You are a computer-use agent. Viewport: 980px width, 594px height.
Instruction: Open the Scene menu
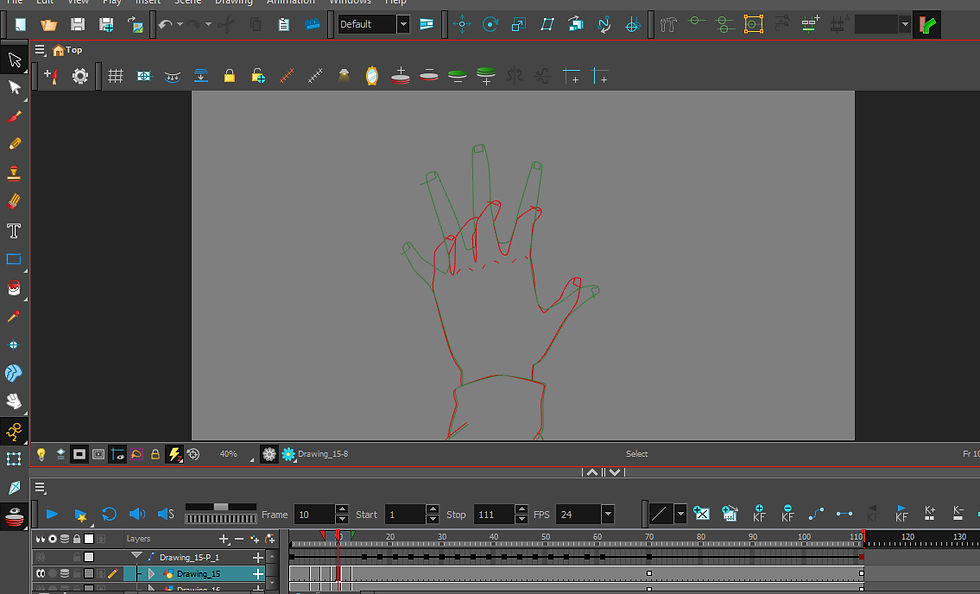click(188, 2)
